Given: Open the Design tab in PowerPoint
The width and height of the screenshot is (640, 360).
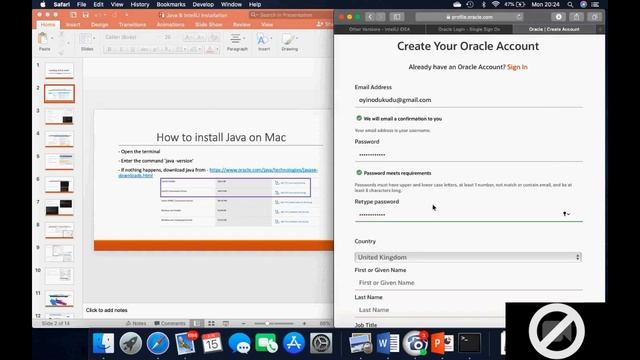Looking at the screenshot, I should (x=100, y=24).
